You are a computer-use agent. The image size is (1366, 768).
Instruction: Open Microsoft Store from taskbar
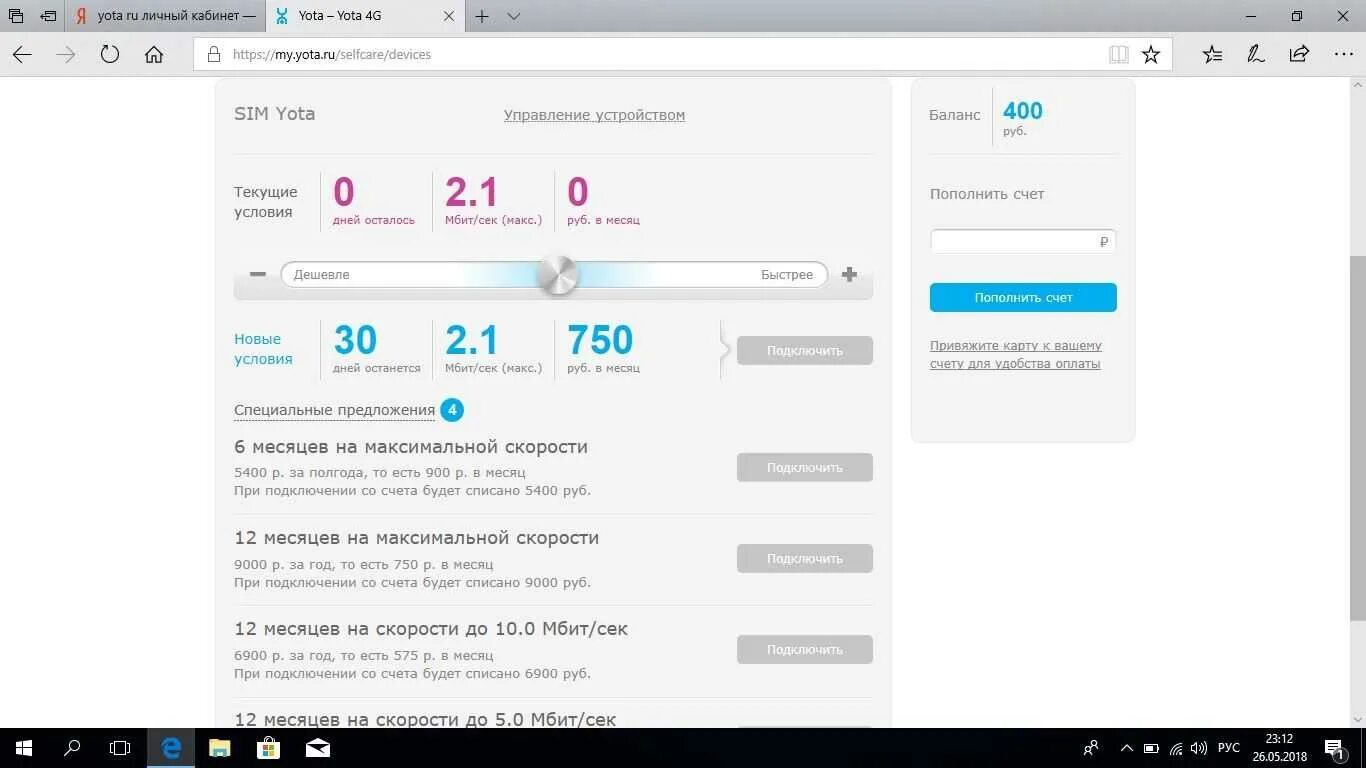268,747
